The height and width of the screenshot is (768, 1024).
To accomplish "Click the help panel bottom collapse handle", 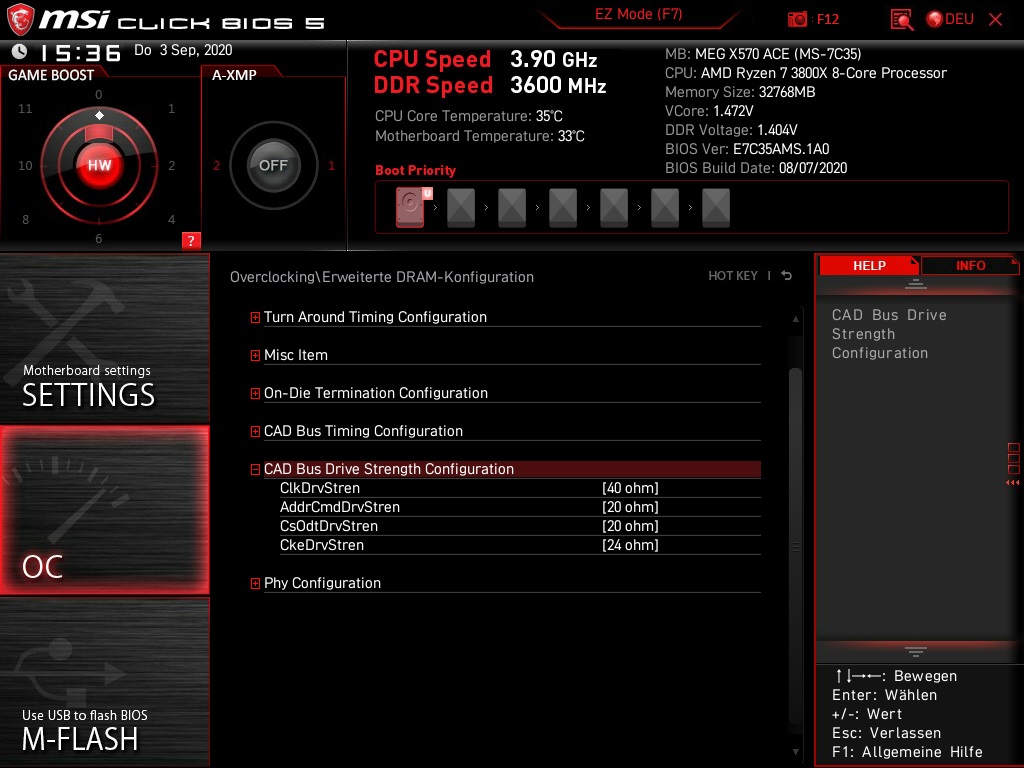I will point(916,651).
